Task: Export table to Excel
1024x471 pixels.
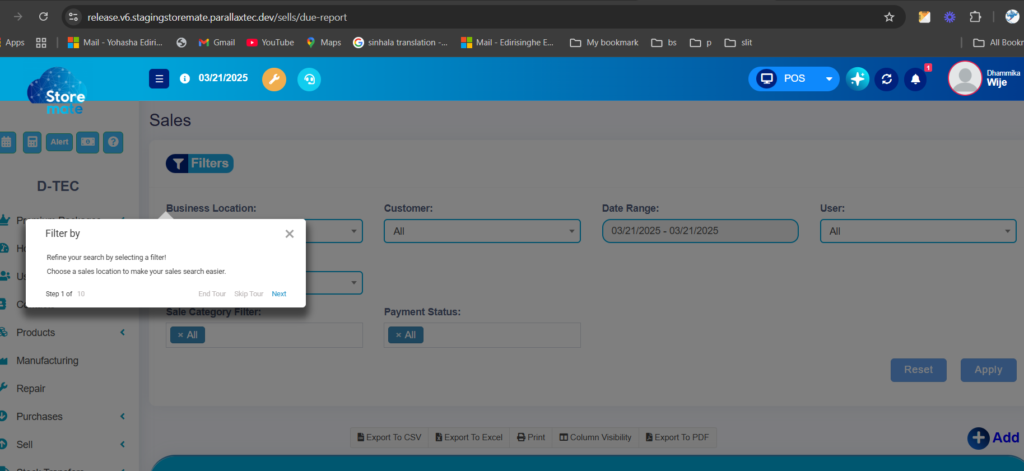Action: 468,438
